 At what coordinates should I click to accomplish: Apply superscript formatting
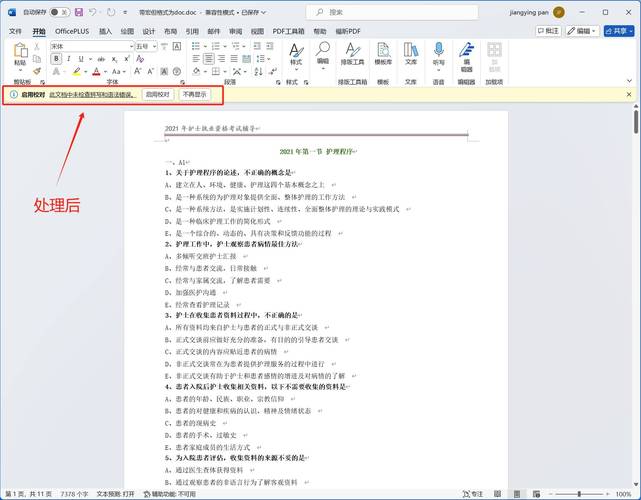(x=127, y=59)
